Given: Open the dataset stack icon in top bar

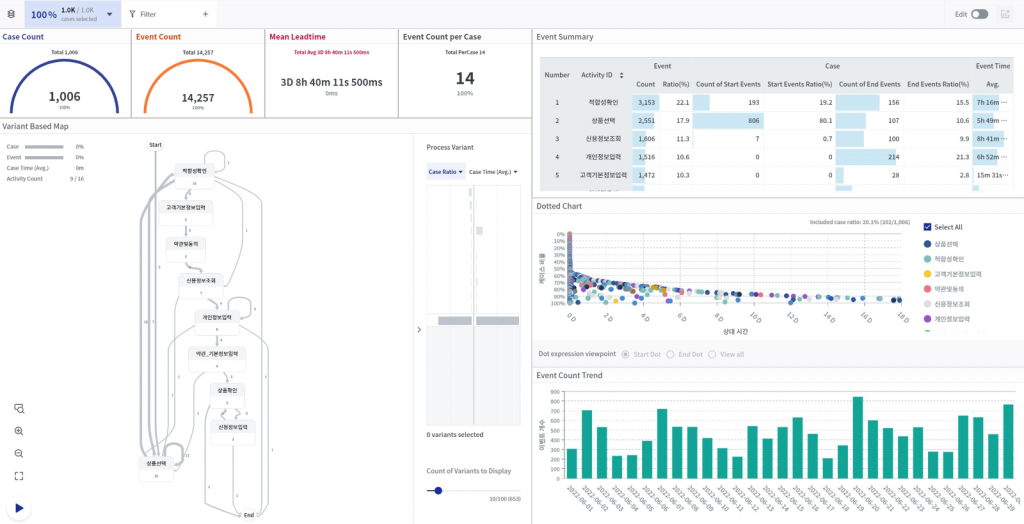Looking at the screenshot, I should coord(11,14).
